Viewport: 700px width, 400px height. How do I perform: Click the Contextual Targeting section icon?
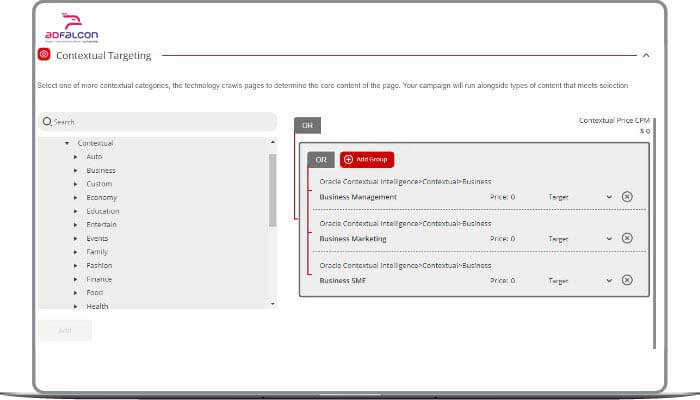pyautogui.click(x=43, y=55)
